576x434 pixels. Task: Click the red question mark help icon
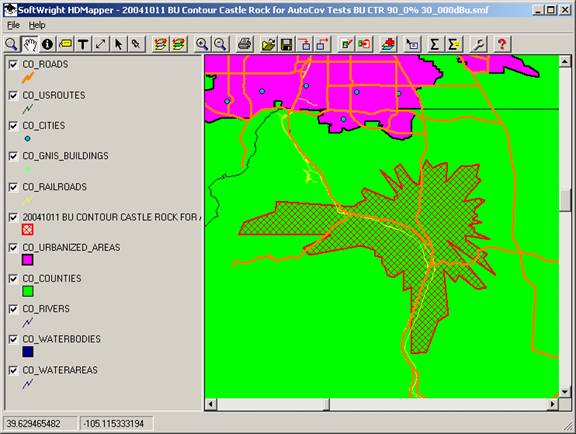[502, 44]
